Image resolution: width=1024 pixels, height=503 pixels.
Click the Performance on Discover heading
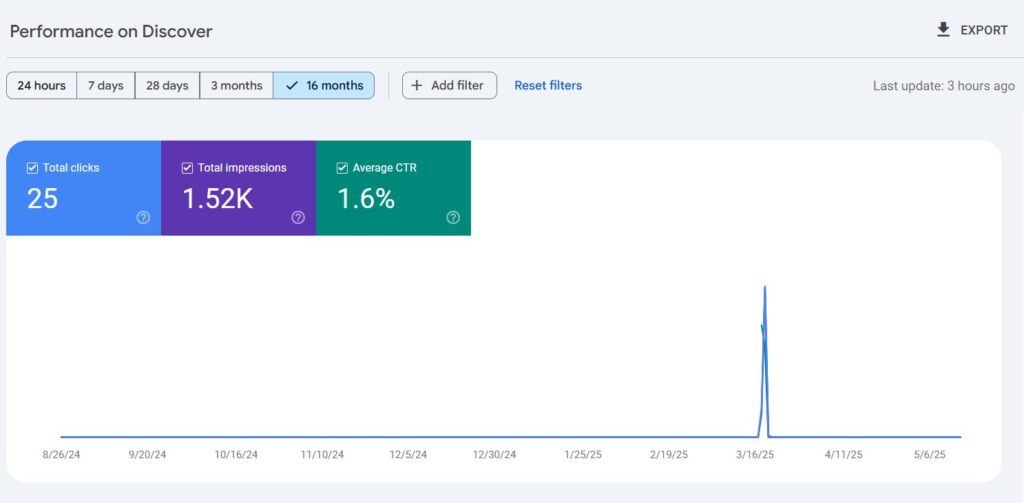111,31
